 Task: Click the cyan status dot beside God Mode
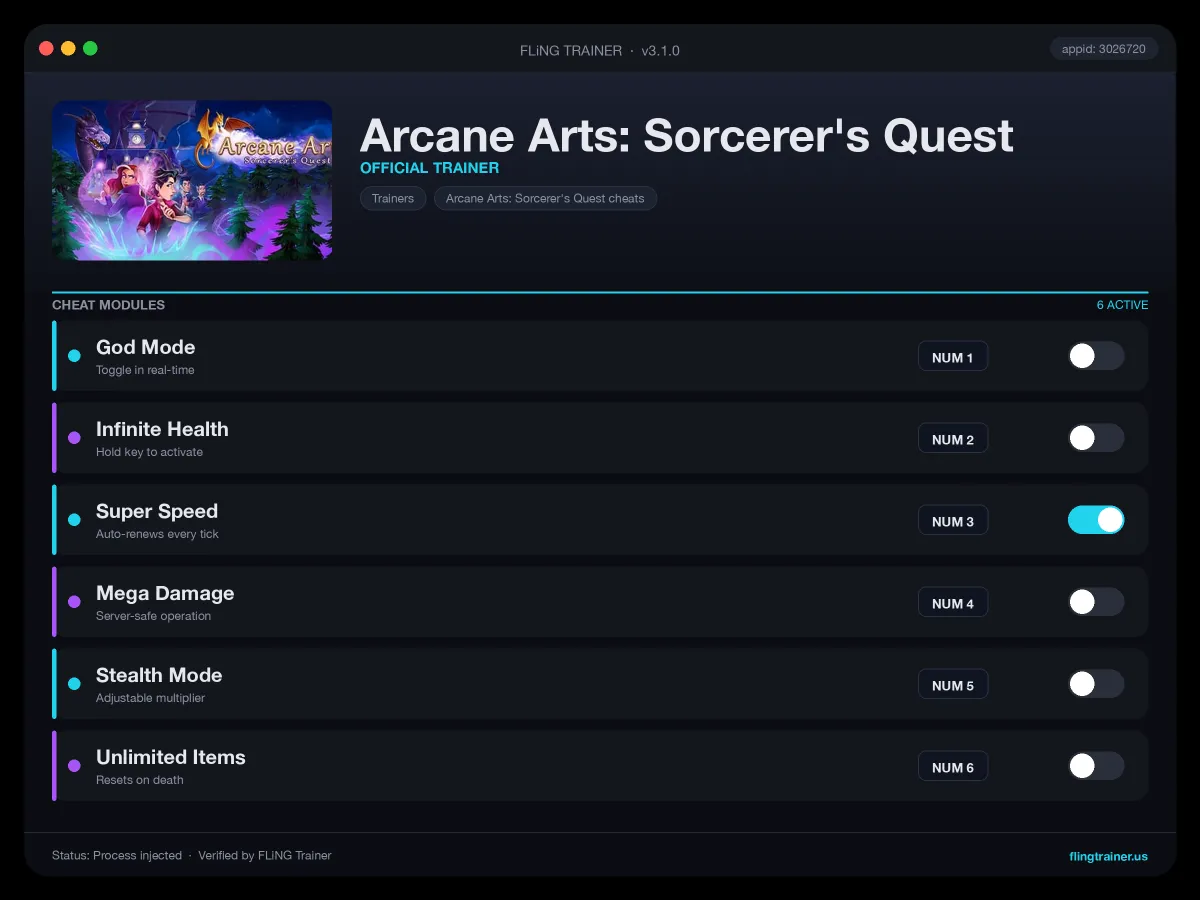(x=74, y=356)
